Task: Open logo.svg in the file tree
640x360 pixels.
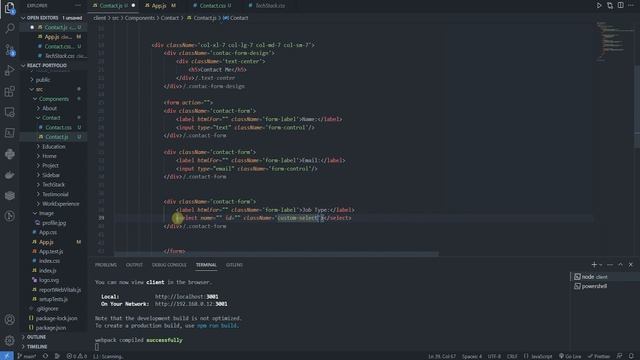Action: coord(53,280)
